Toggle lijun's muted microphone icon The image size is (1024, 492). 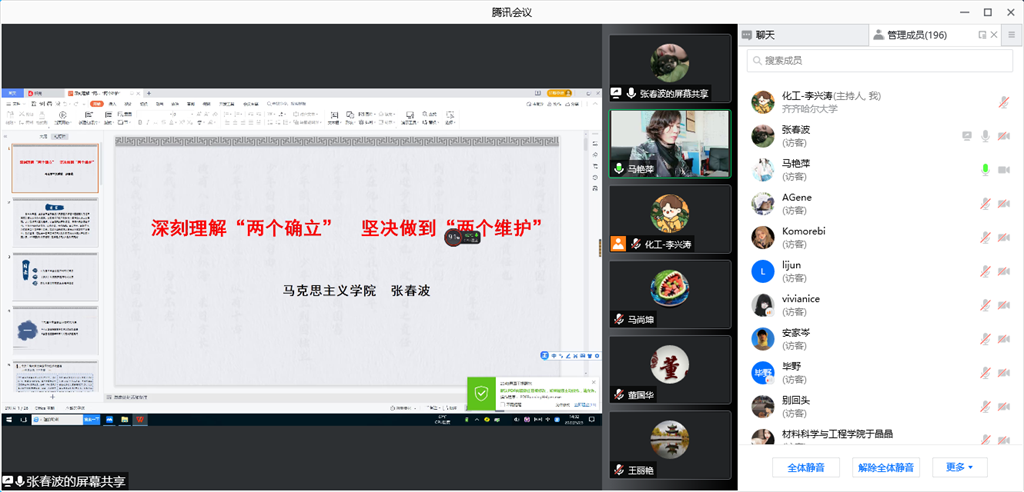985,272
